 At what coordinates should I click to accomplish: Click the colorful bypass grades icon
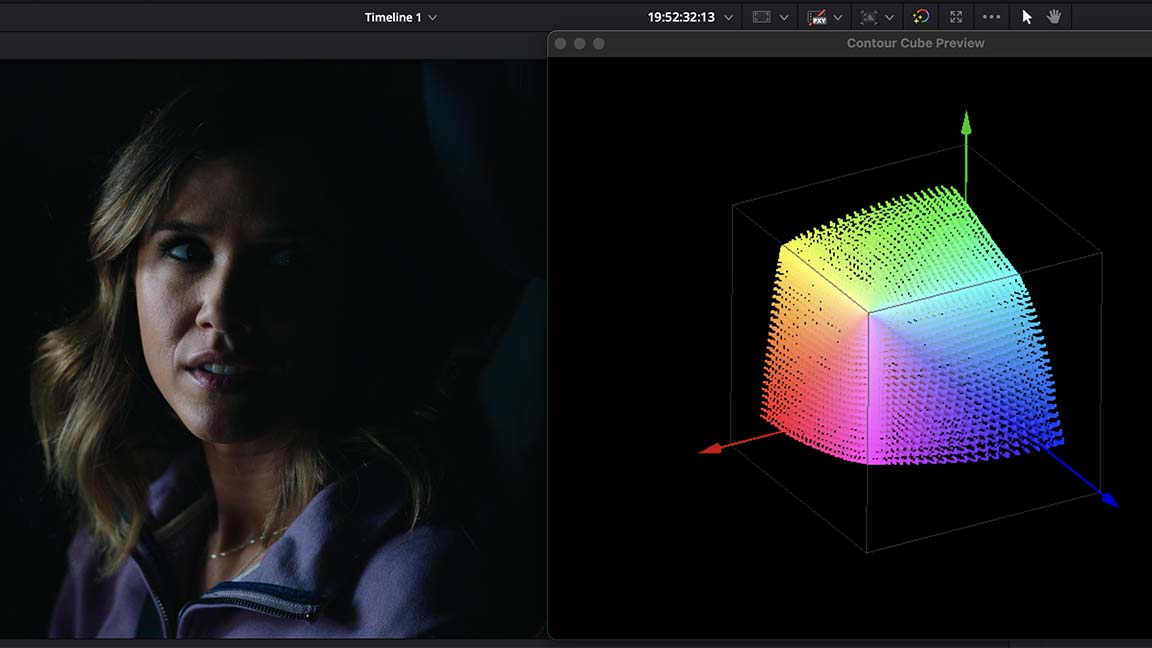(x=921, y=17)
